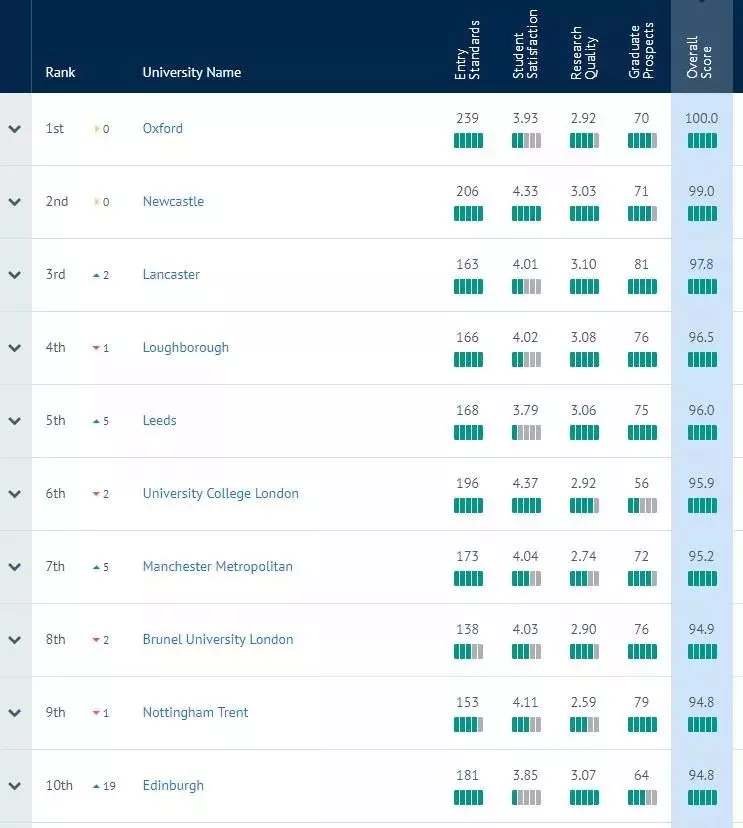
Task: Sort by Research Quality column header
Action: pos(584,53)
